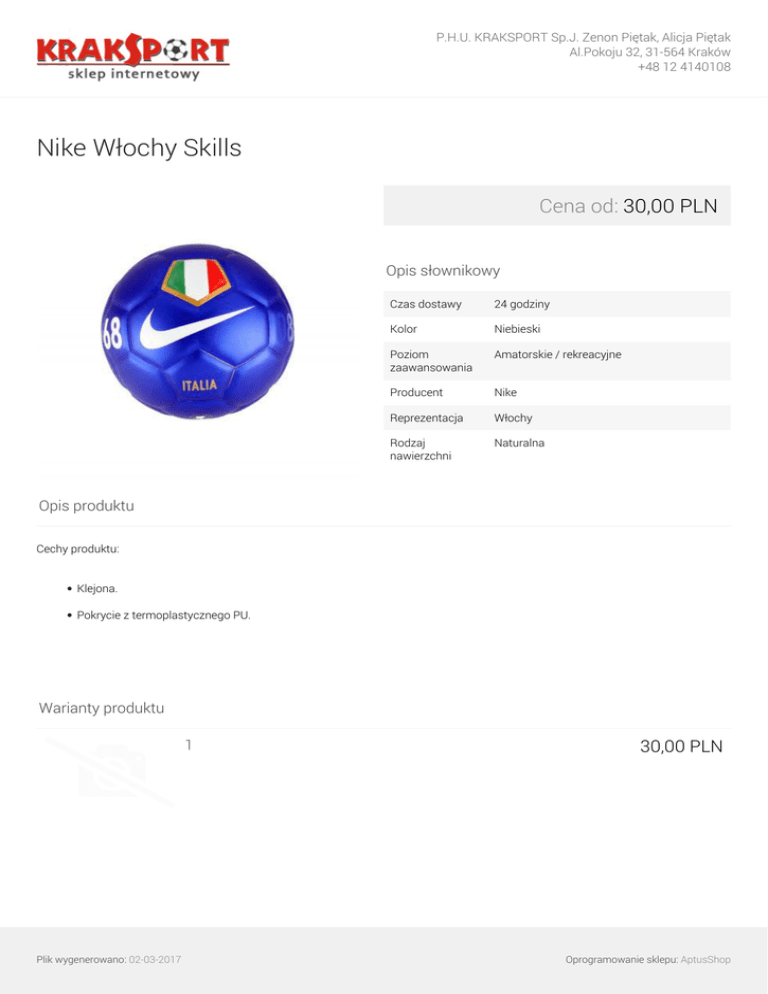Click the Kolor value Niebieski
The image size is (768, 994).
(x=517, y=329)
